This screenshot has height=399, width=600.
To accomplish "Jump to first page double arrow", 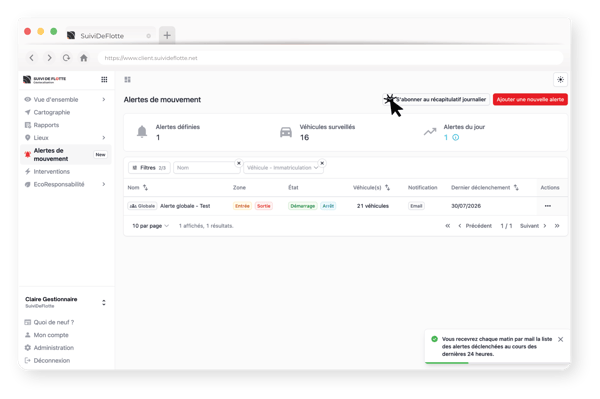I will 448,226.
